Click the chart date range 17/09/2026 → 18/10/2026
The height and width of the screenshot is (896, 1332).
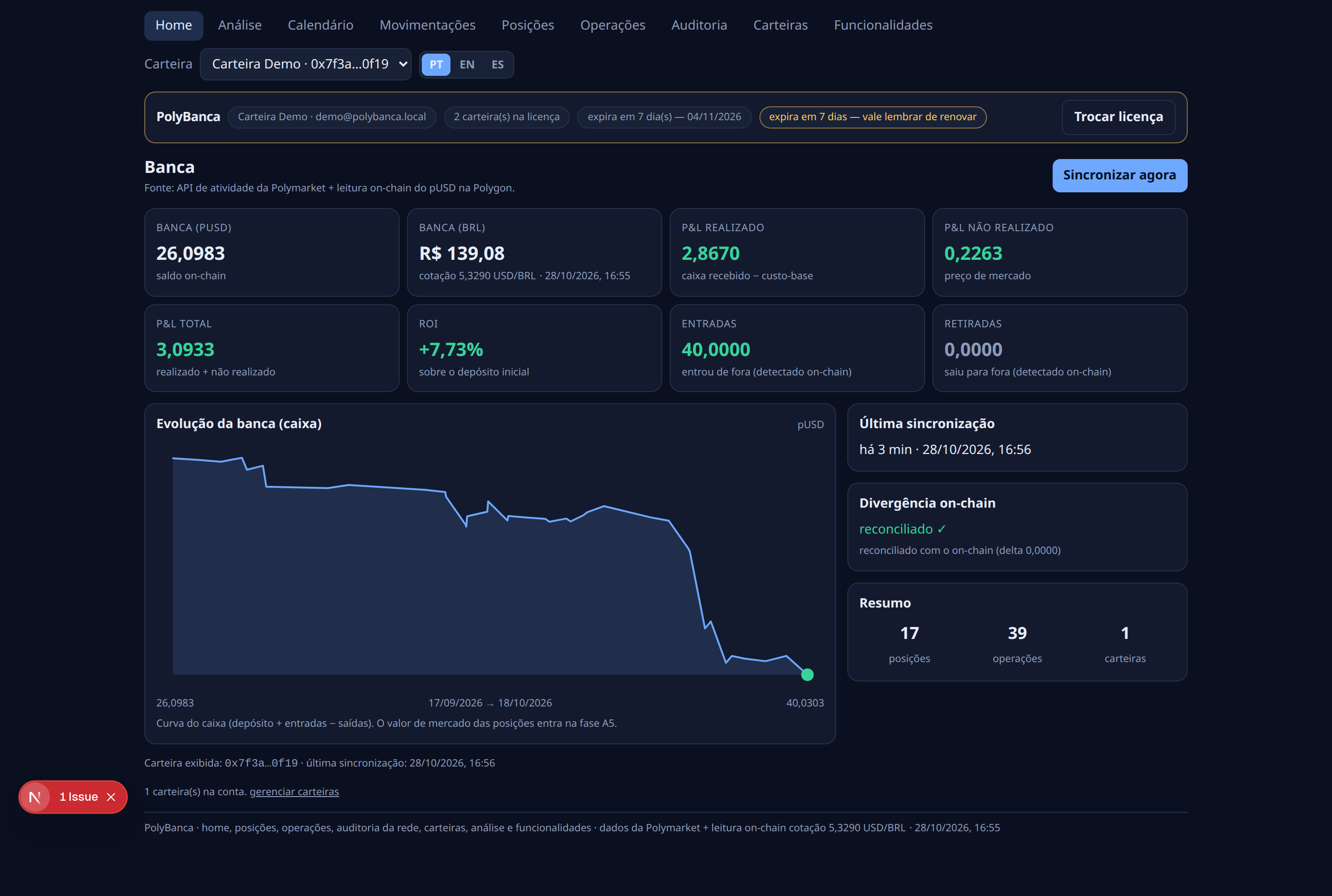click(491, 703)
